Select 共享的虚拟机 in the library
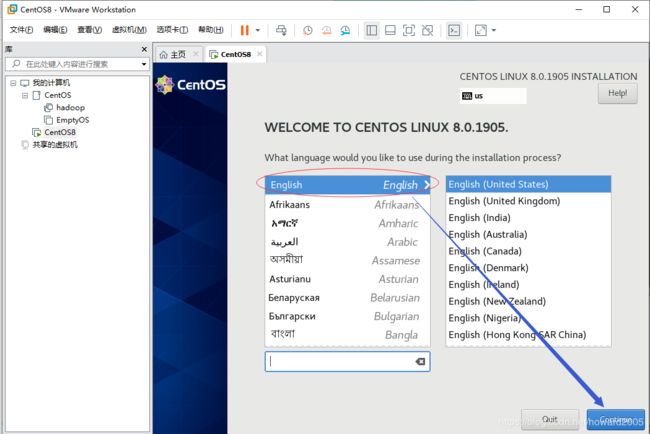The image size is (650, 434). pyautogui.click(x=55, y=145)
